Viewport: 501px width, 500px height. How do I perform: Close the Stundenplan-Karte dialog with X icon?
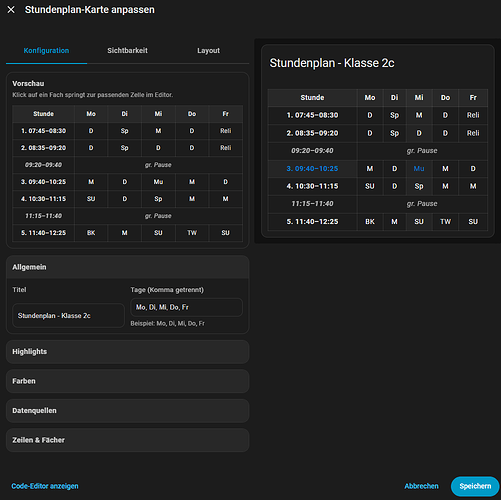pos(11,10)
